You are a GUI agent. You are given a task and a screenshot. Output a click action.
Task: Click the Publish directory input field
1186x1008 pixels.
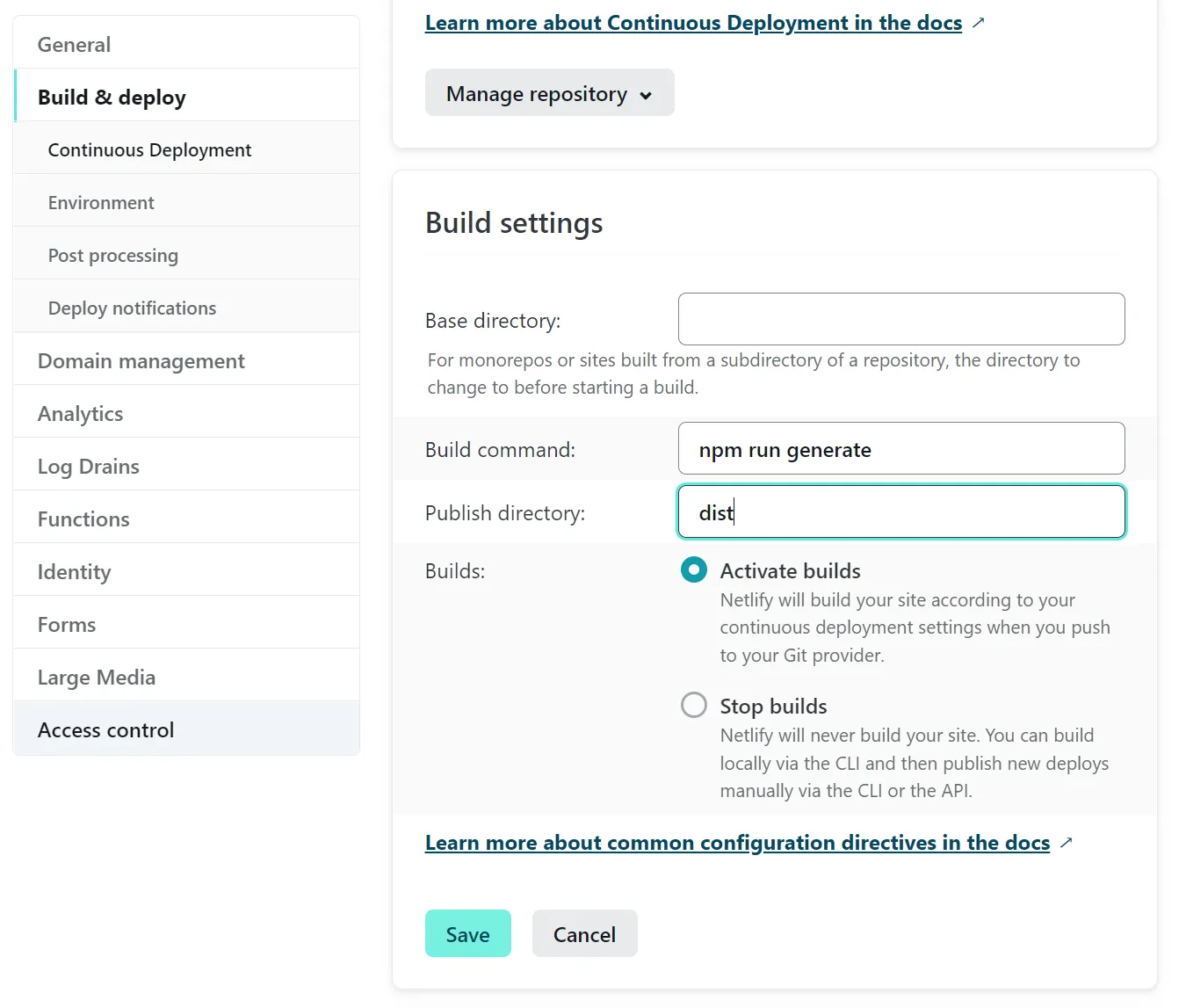coord(901,511)
